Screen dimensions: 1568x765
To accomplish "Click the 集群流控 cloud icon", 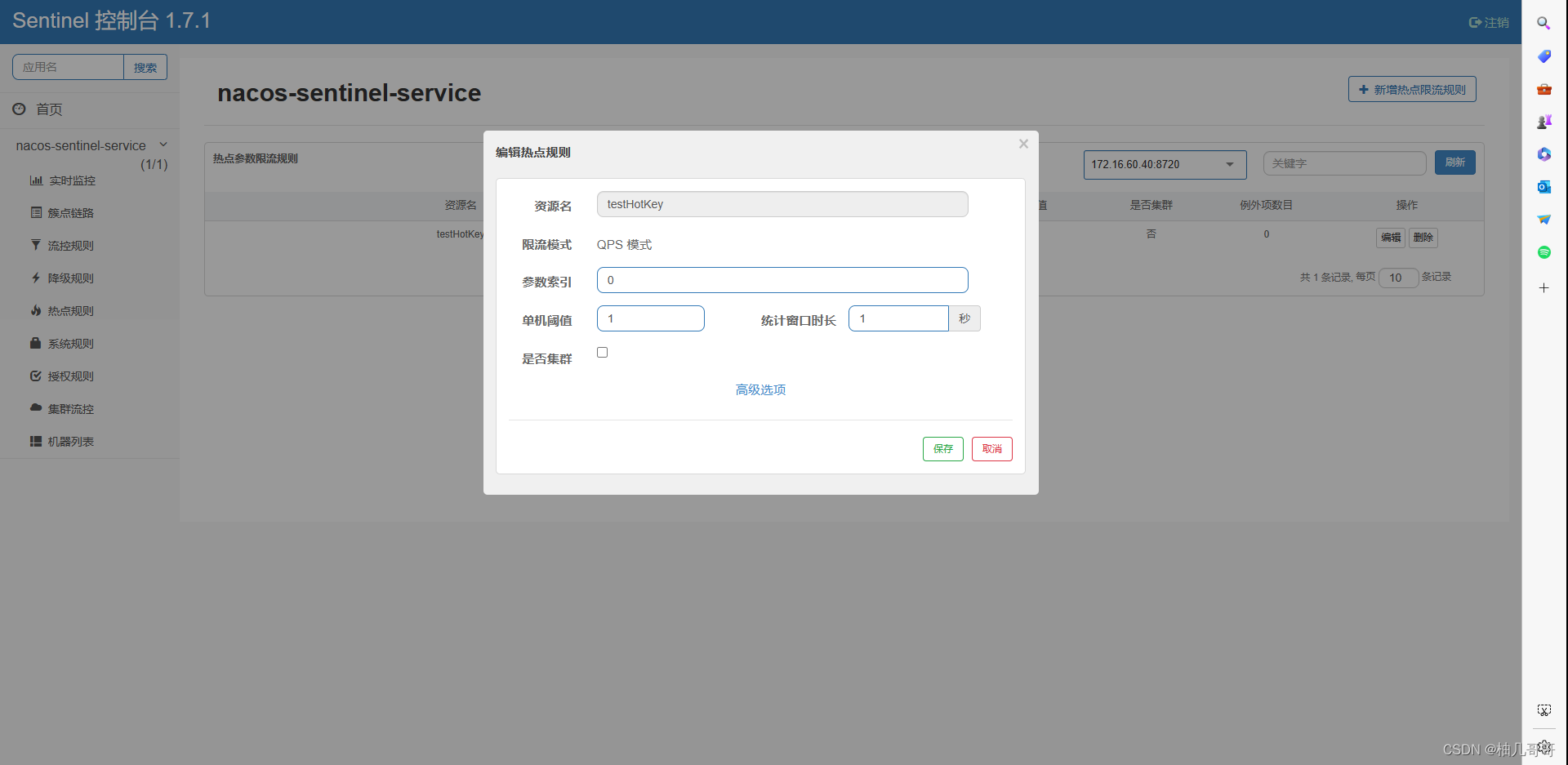I will (x=36, y=407).
